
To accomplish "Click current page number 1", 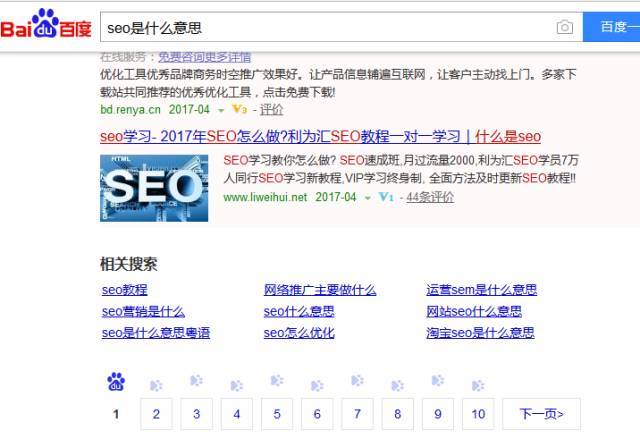I will (x=116, y=414).
